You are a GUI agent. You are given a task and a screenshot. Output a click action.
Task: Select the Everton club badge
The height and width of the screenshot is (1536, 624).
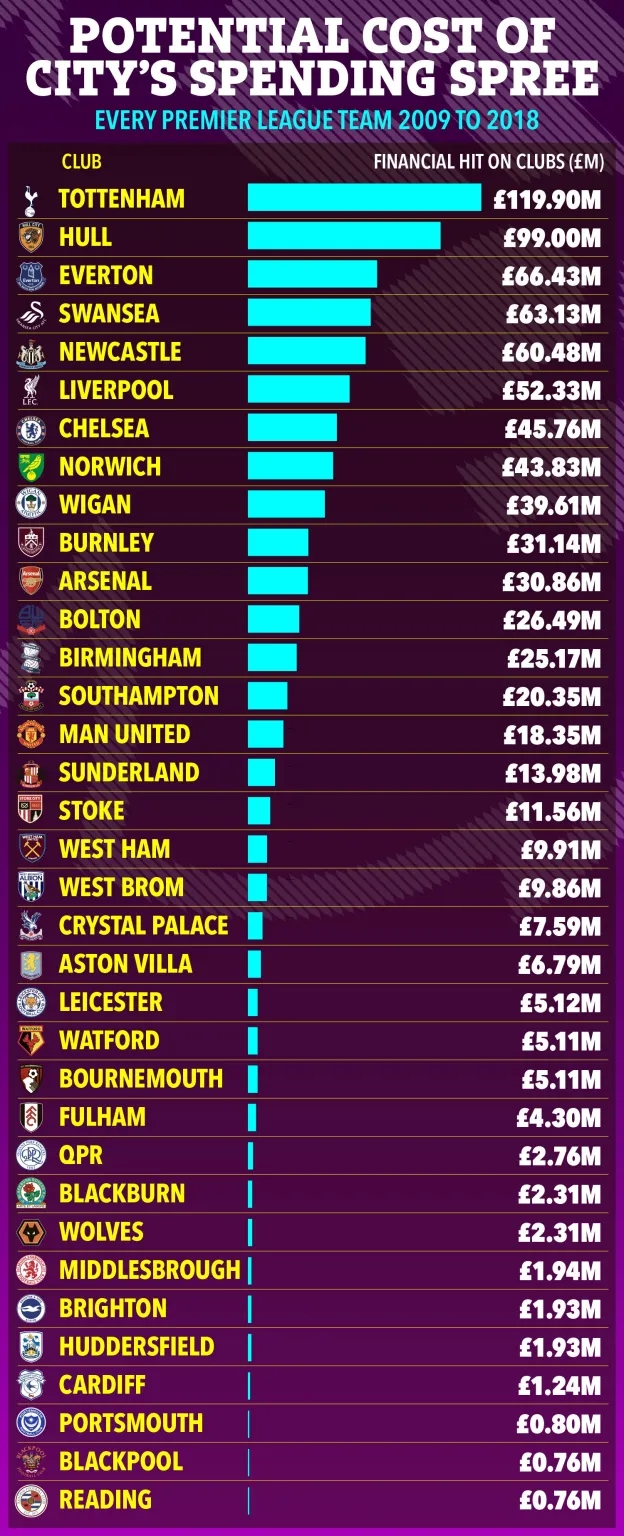tap(31, 275)
